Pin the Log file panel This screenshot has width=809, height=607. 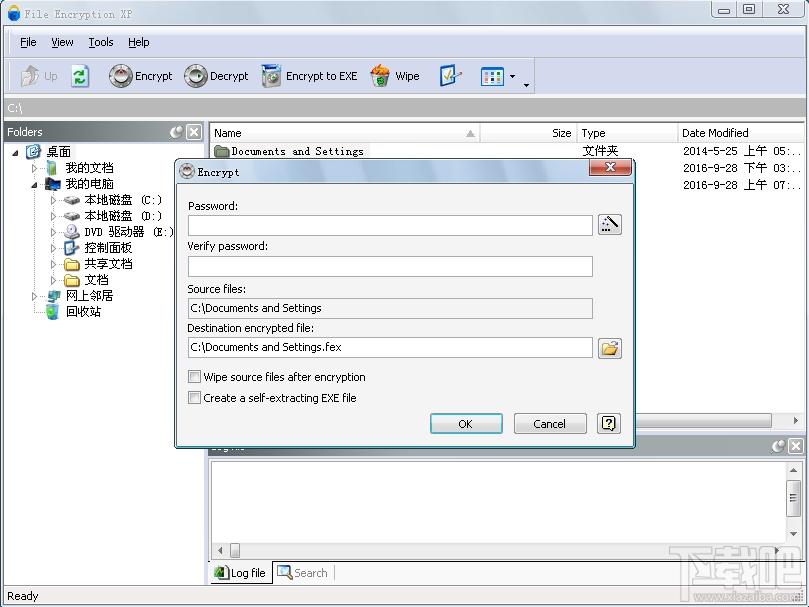[x=779, y=446]
